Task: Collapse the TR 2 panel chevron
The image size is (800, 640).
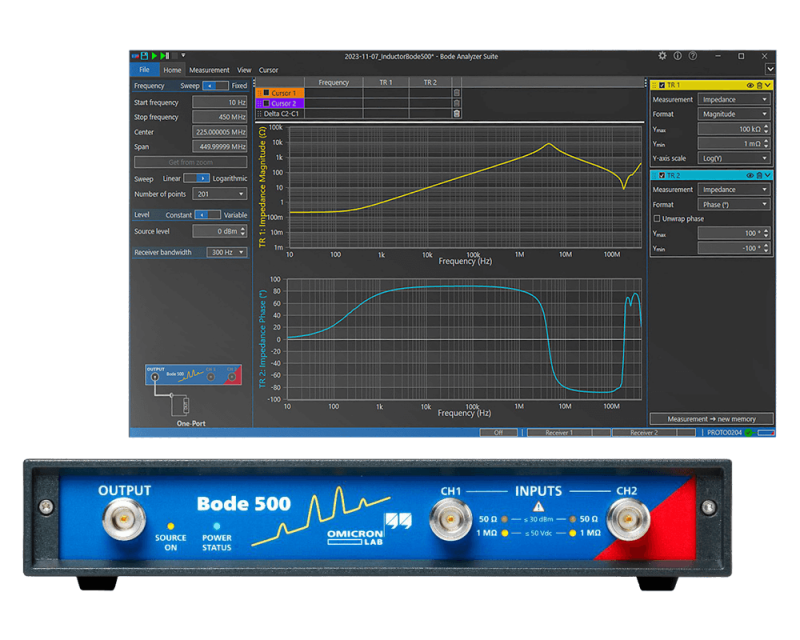Action: click(x=768, y=175)
